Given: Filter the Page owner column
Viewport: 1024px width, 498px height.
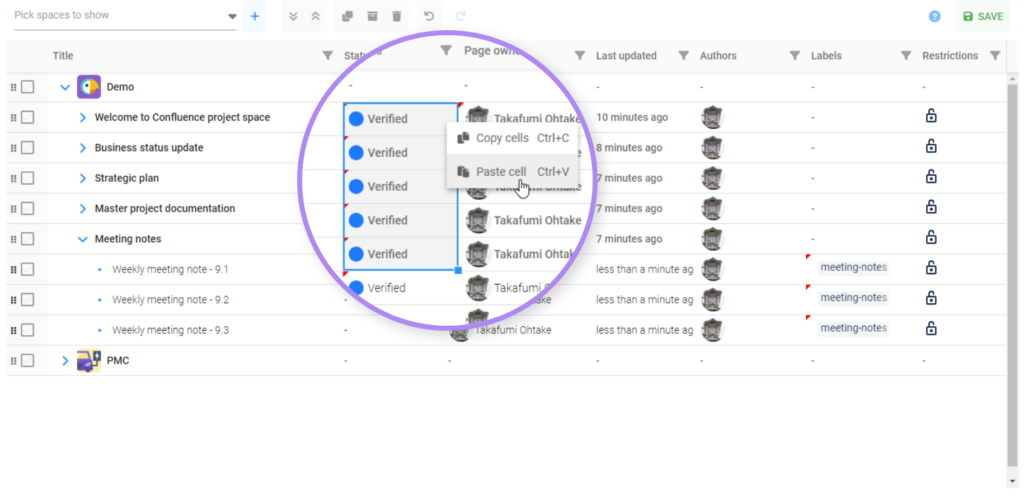Looking at the screenshot, I should [x=579, y=56].
